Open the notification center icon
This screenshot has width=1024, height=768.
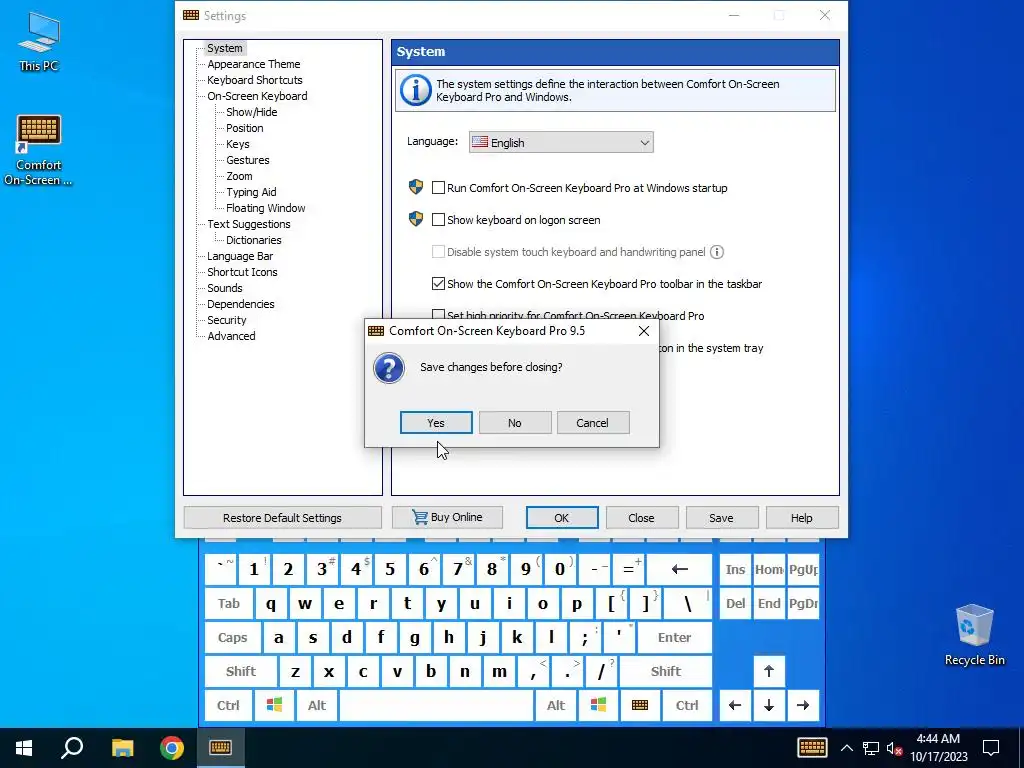coord(991,748)
